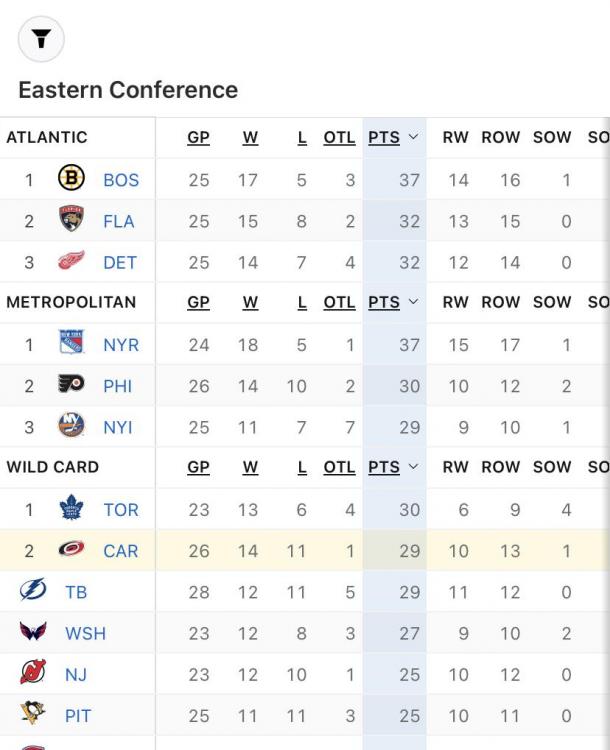Open the BOS team link
The height and width of the screenshot is (750, 610).
point(120,181)
